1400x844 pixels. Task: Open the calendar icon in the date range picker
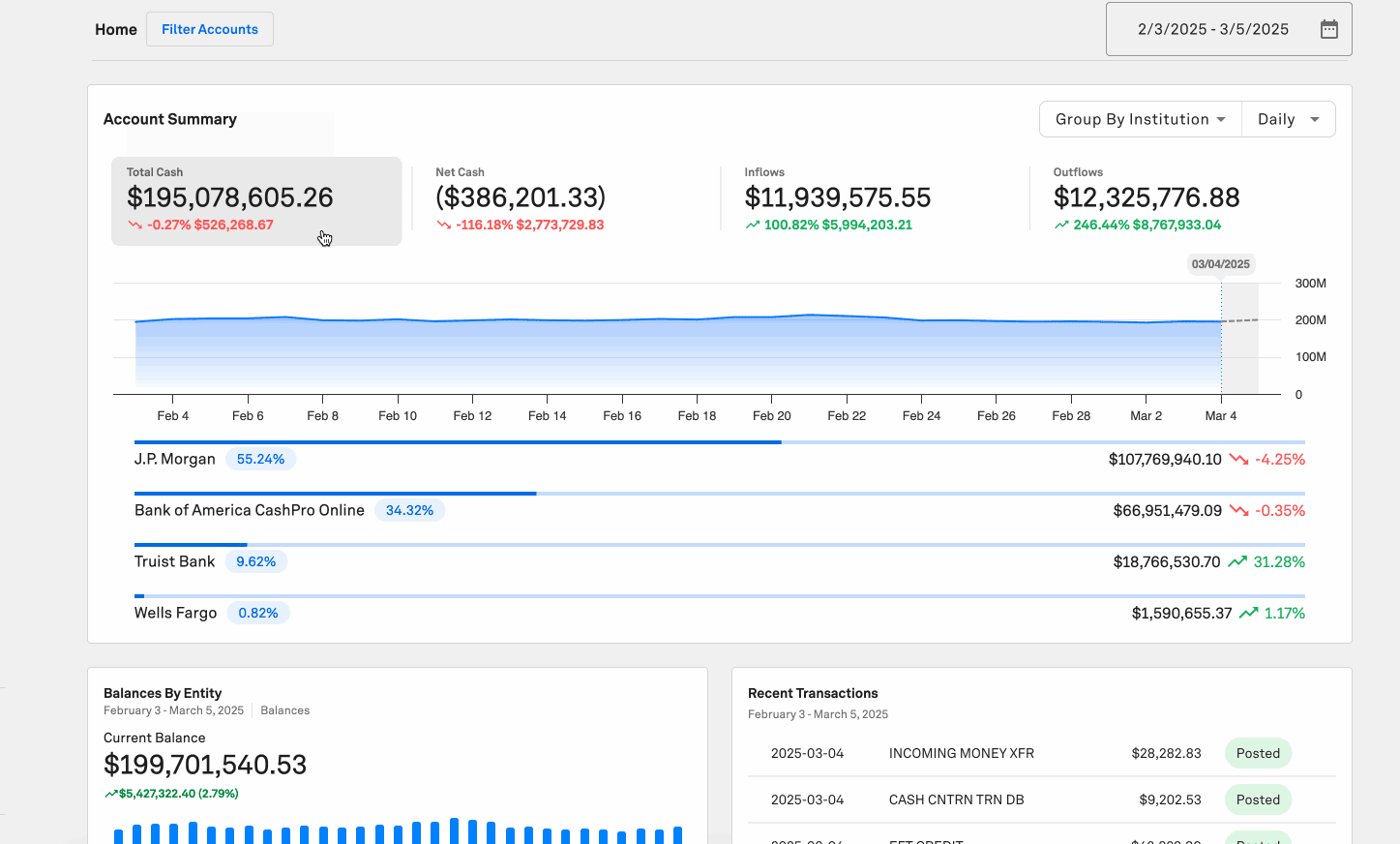pos(1329,28)
